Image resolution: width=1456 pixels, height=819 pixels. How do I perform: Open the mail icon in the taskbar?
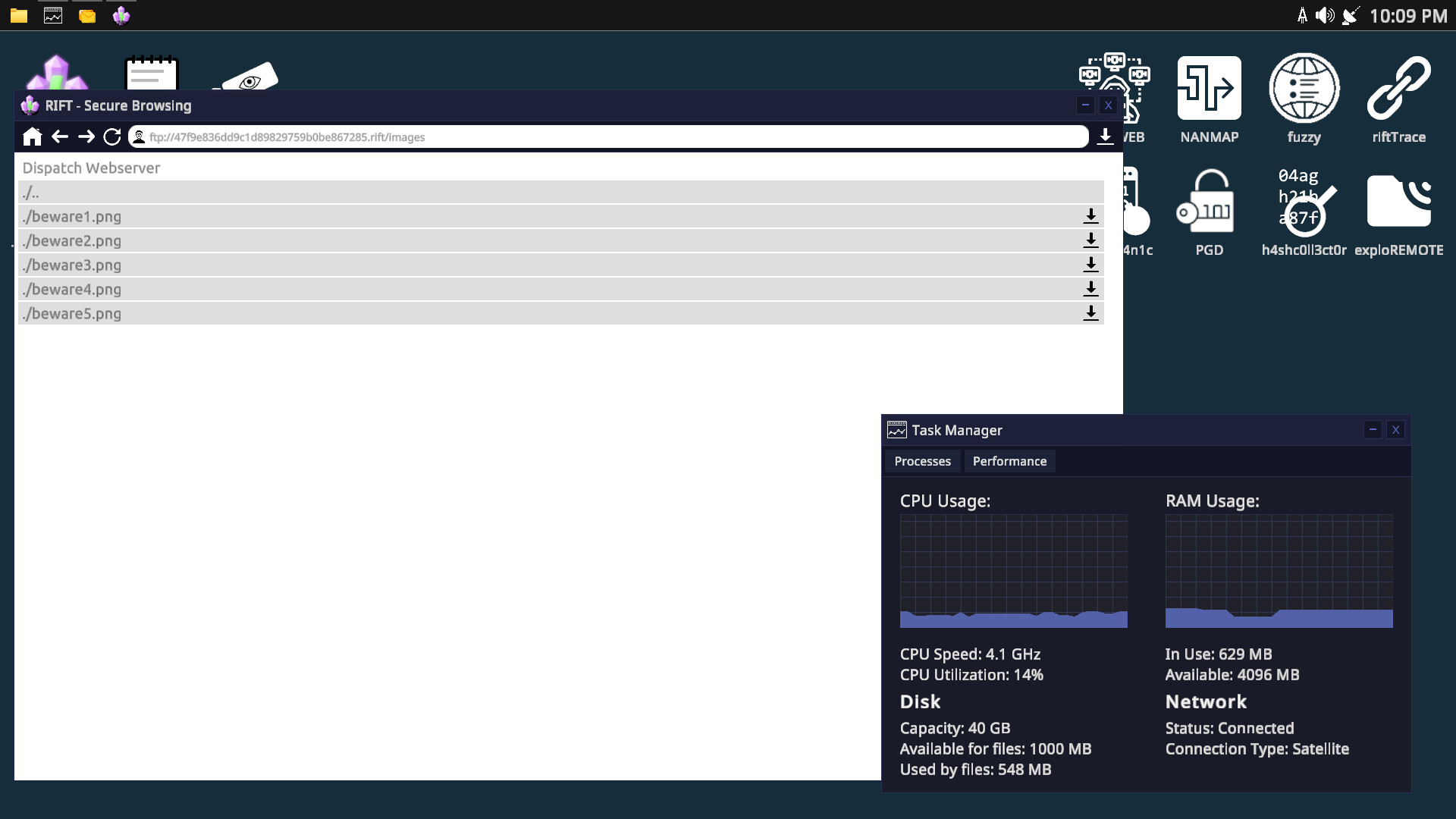[86, 15]
